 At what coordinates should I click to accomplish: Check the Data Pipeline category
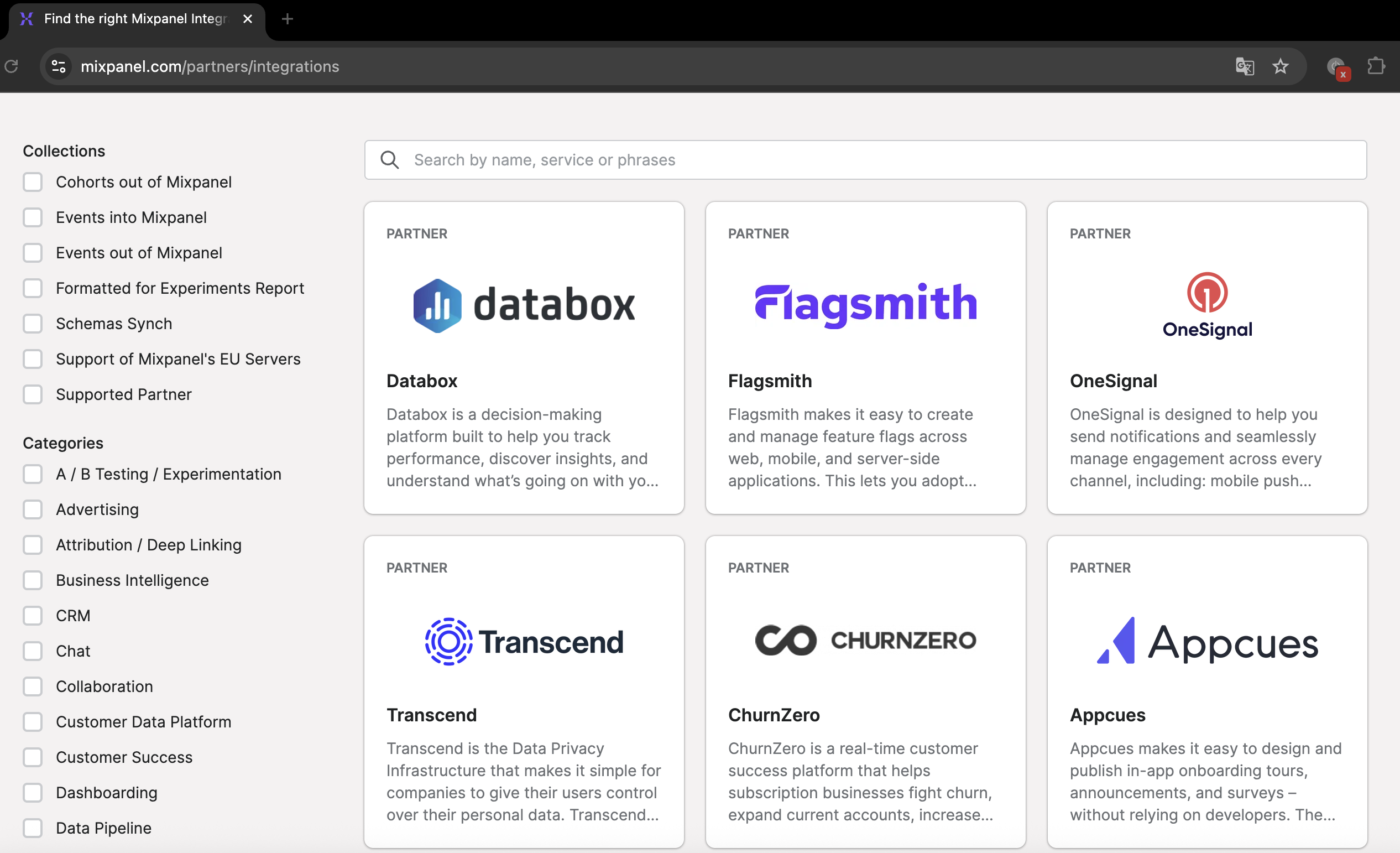[33, 829]
